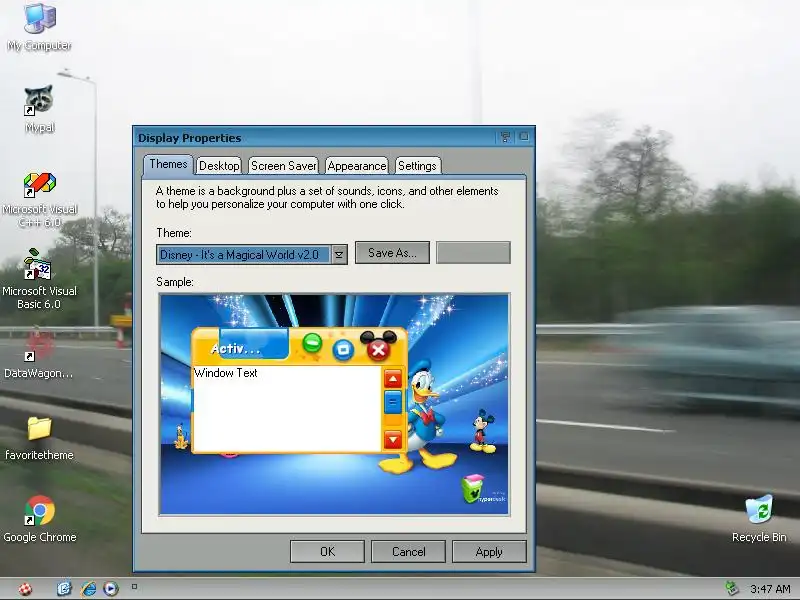The height and width of the screenshot is (600, 800).
Task: Open the DataWagon shortcut icon
Action: pos(39,354)
